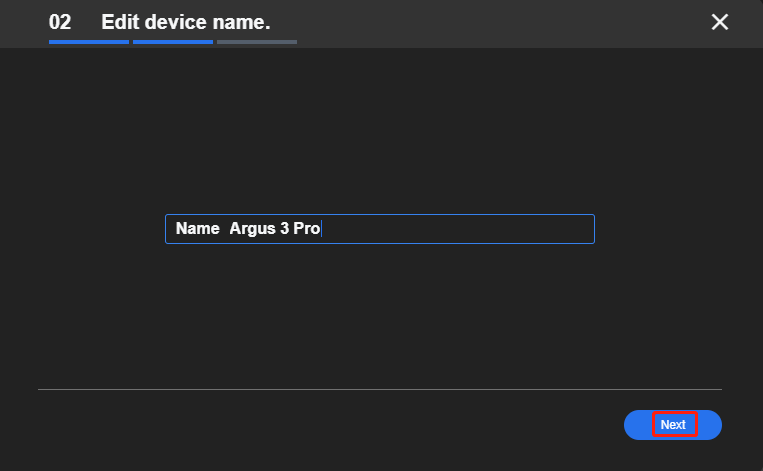The height and width of the screenshot is (471, 763).
Task: Click the step number 02
Action: pyautogui.click(x=60, y=22)
